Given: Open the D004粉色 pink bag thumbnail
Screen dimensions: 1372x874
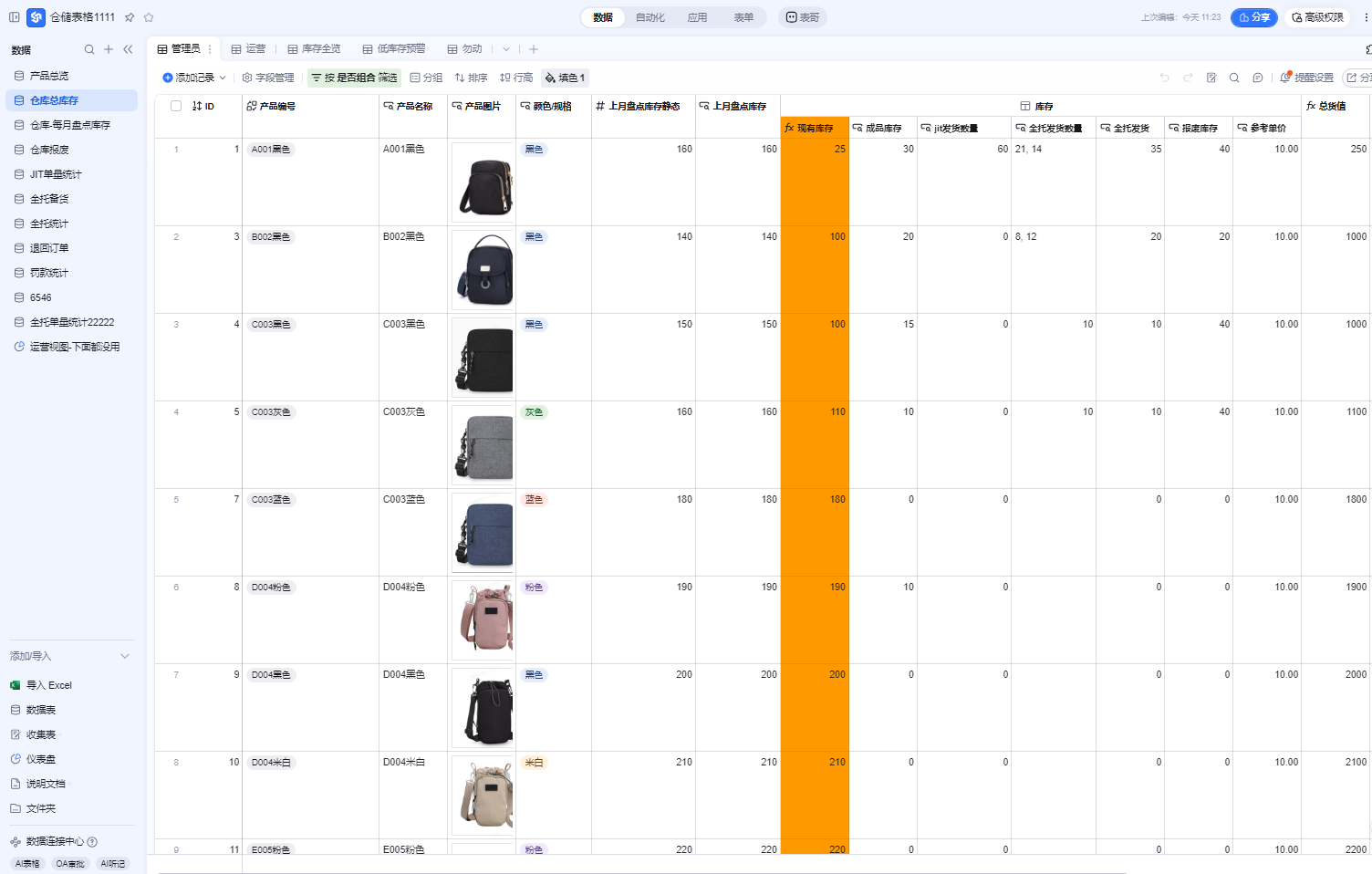Looking at the screenshot, I should pyautogui.click(x=483, y=620).
